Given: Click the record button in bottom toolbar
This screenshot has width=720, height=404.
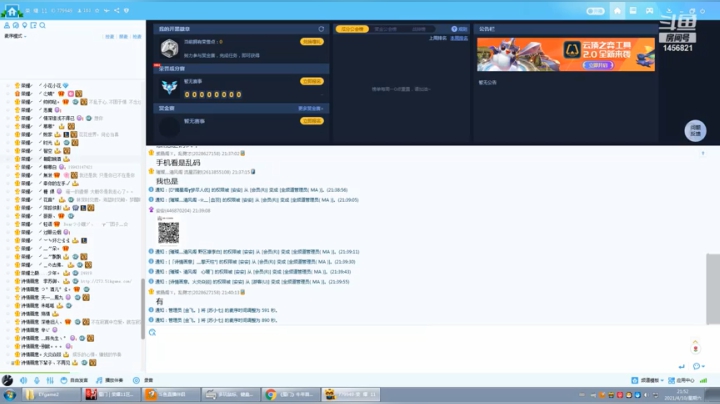Looking at the screenshot, I should [143, 380].
